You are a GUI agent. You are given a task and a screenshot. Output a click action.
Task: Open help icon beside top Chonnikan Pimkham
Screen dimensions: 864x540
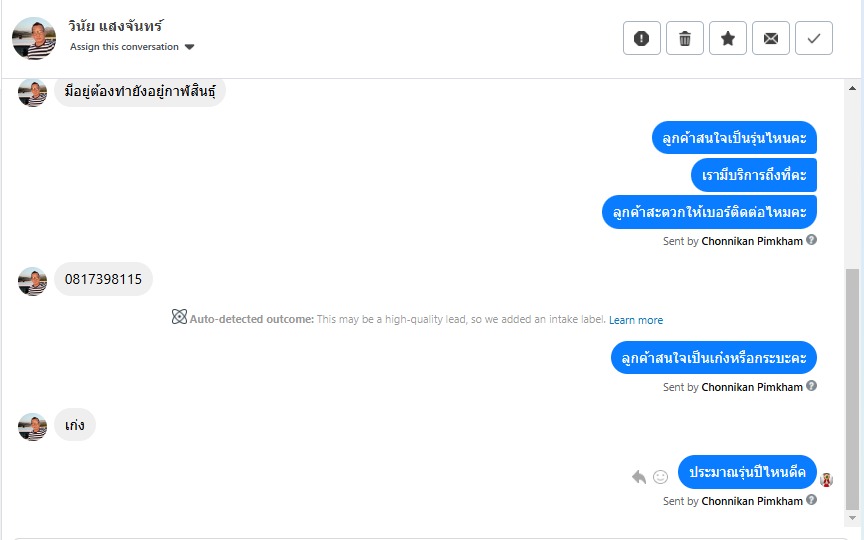(811, 240)
